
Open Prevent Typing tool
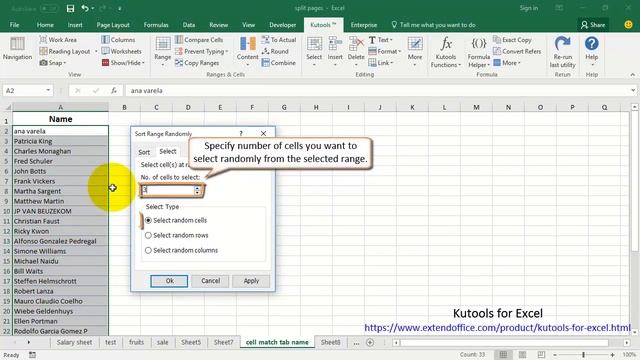[x=201, y=51]
